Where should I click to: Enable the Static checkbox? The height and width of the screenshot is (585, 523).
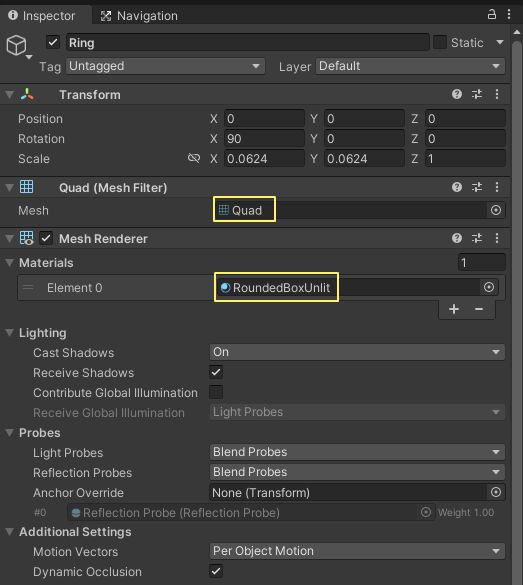pyautogui.click(x=440, y=42)
